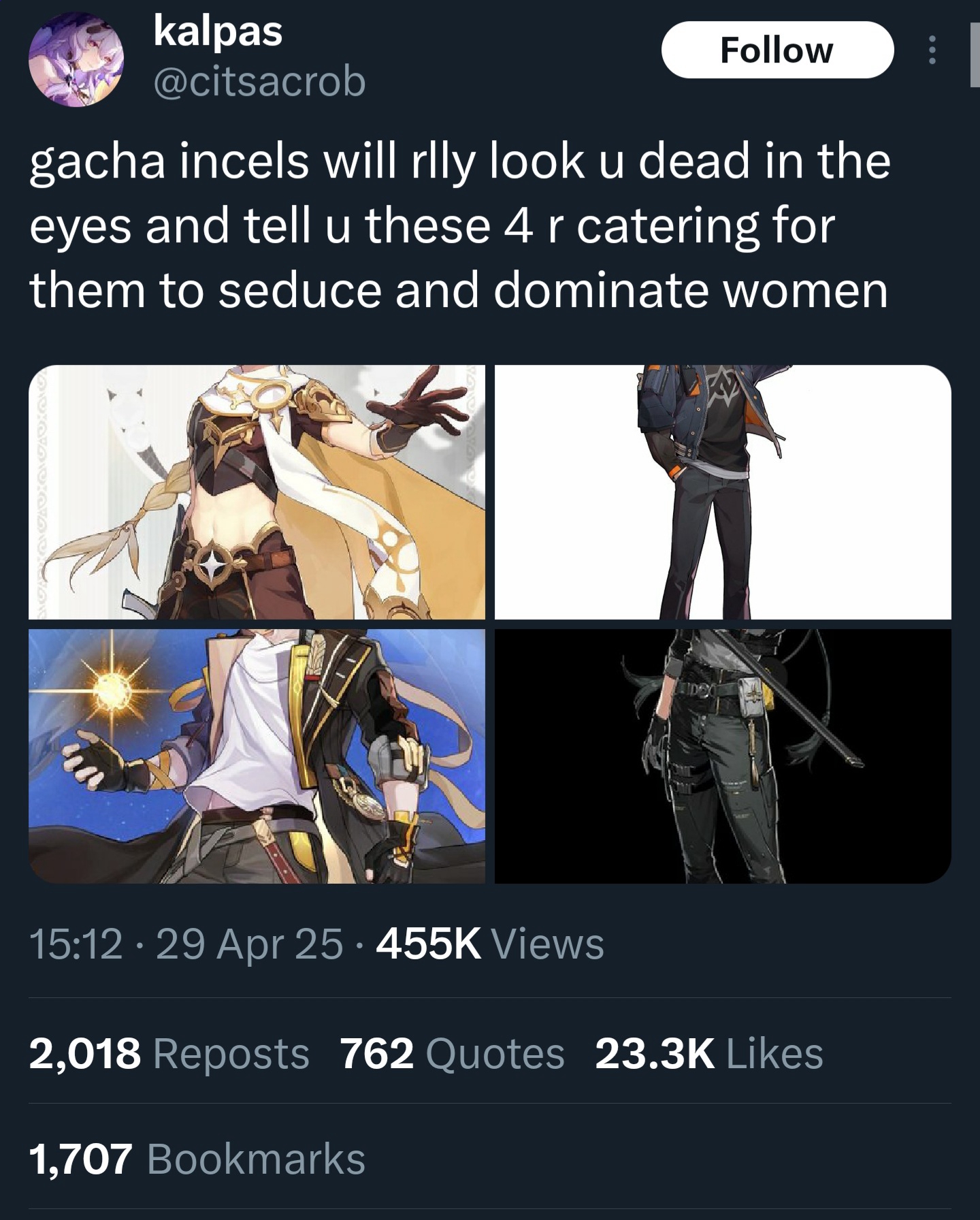Open kalpas profile avatar picture
The width and height of the screenshot is (980, 1220).
(76, 59)
